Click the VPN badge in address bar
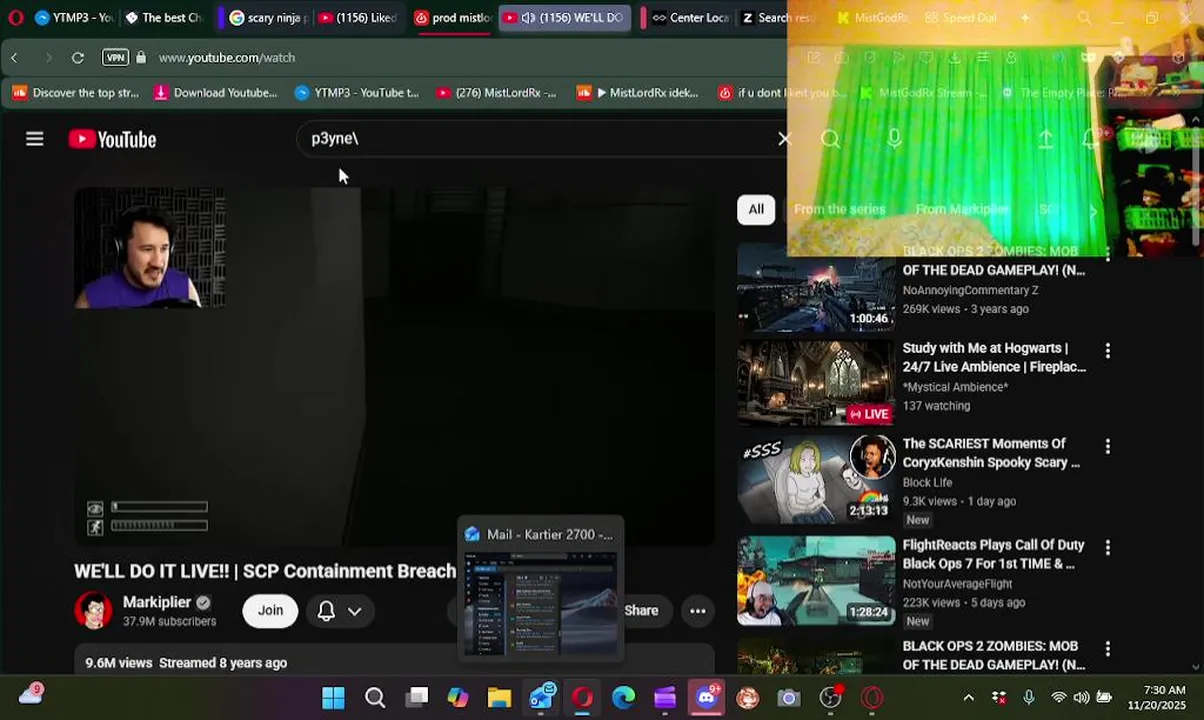 coord(115,58)
